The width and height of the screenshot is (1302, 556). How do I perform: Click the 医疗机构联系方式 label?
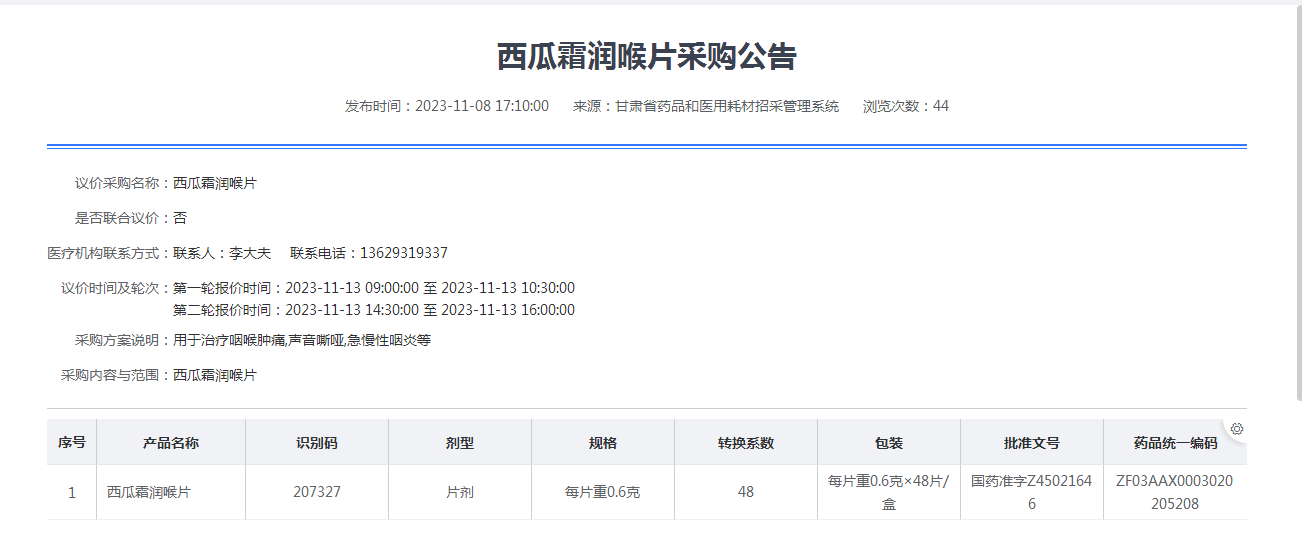[x=109, y=253]
